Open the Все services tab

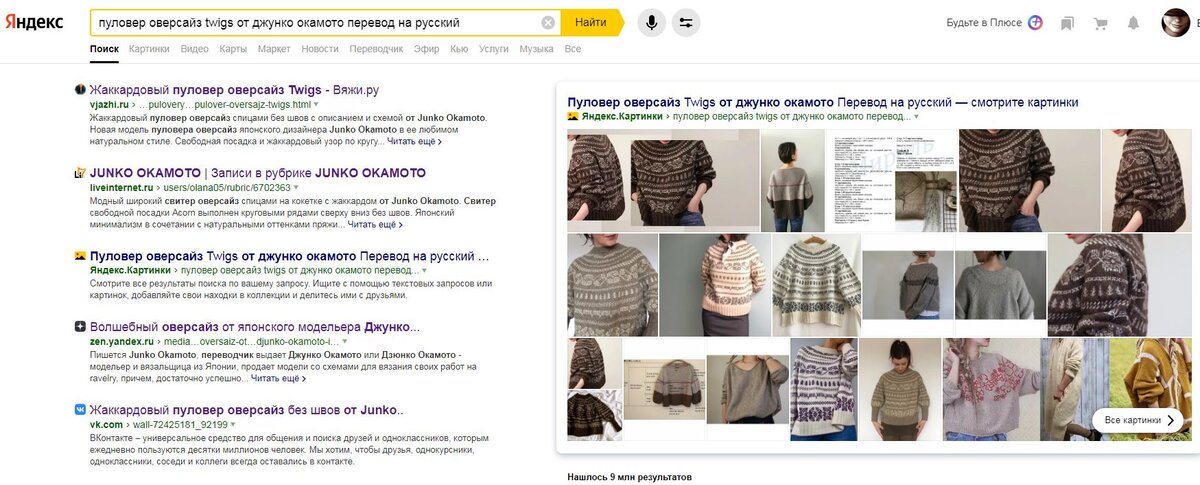click(572, 48)
